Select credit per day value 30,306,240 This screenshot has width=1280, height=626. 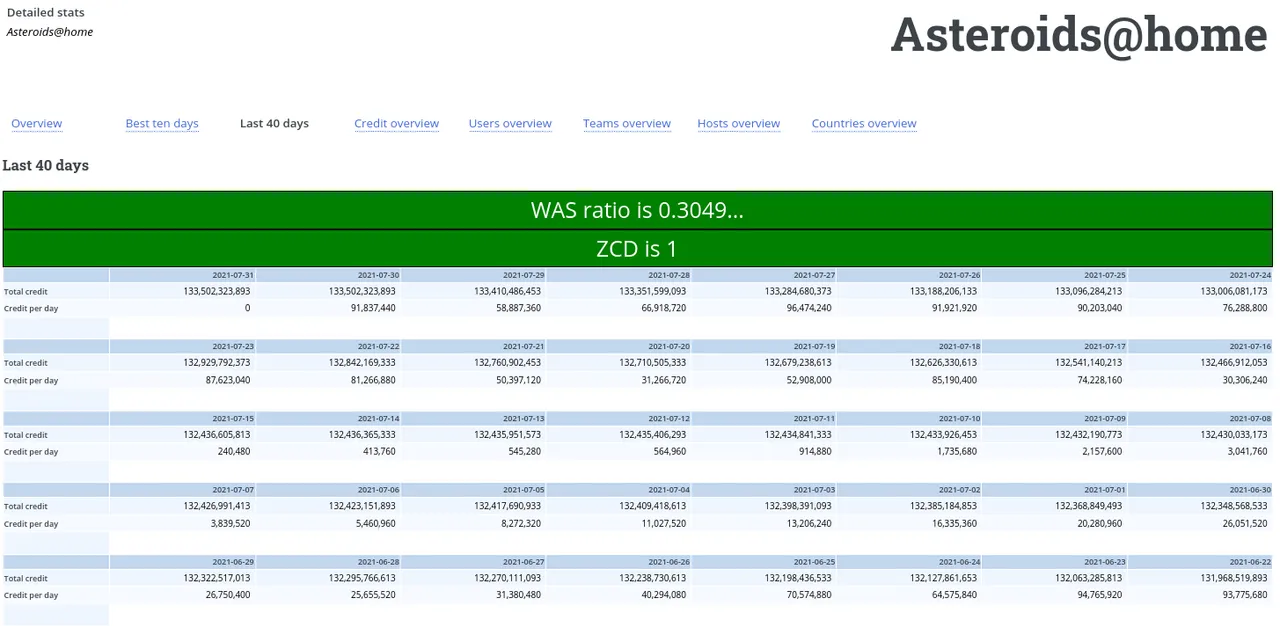tap(1245, 380)
